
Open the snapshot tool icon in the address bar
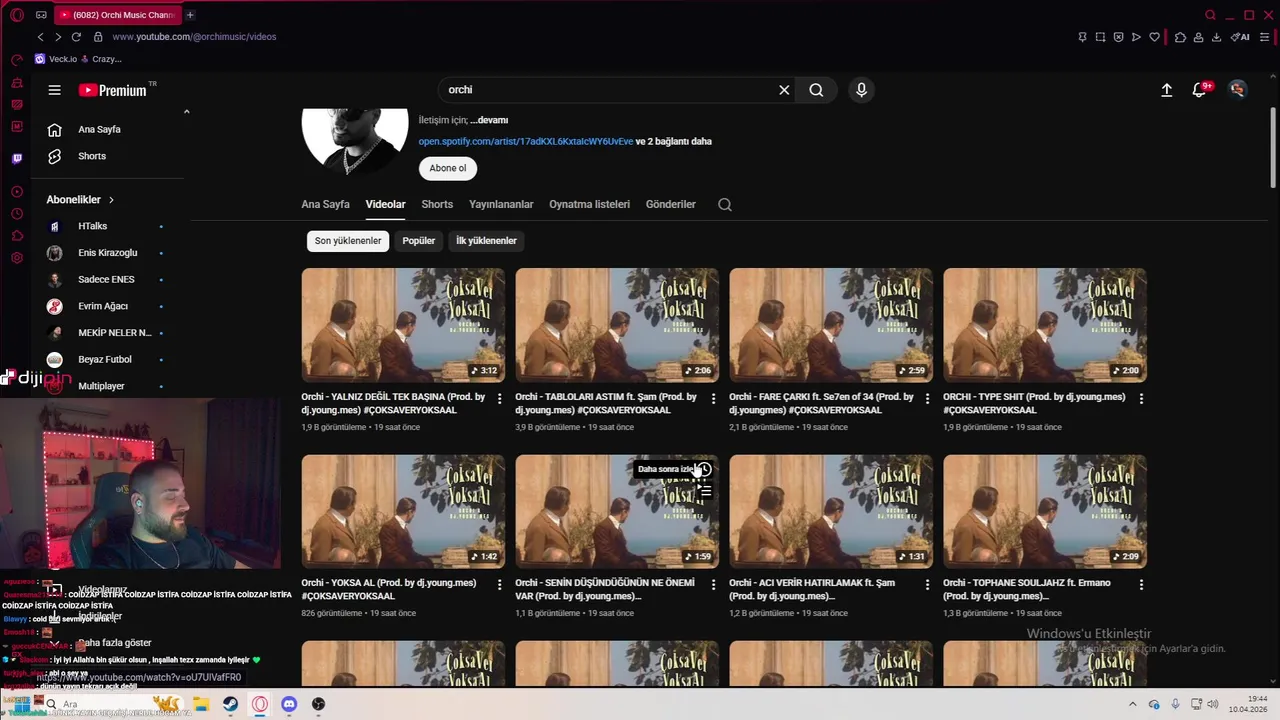pos(1101,37)
